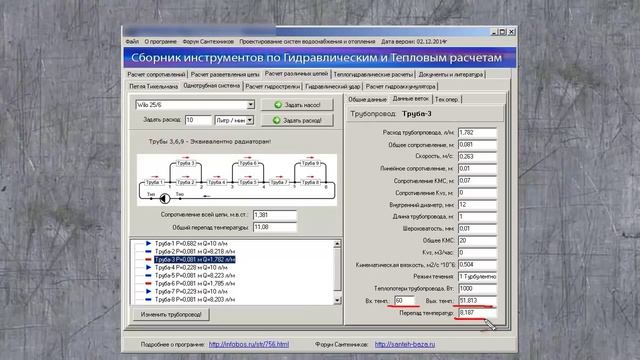Click Труба 9 label in the diagram
640x360 pixels.
310,163
